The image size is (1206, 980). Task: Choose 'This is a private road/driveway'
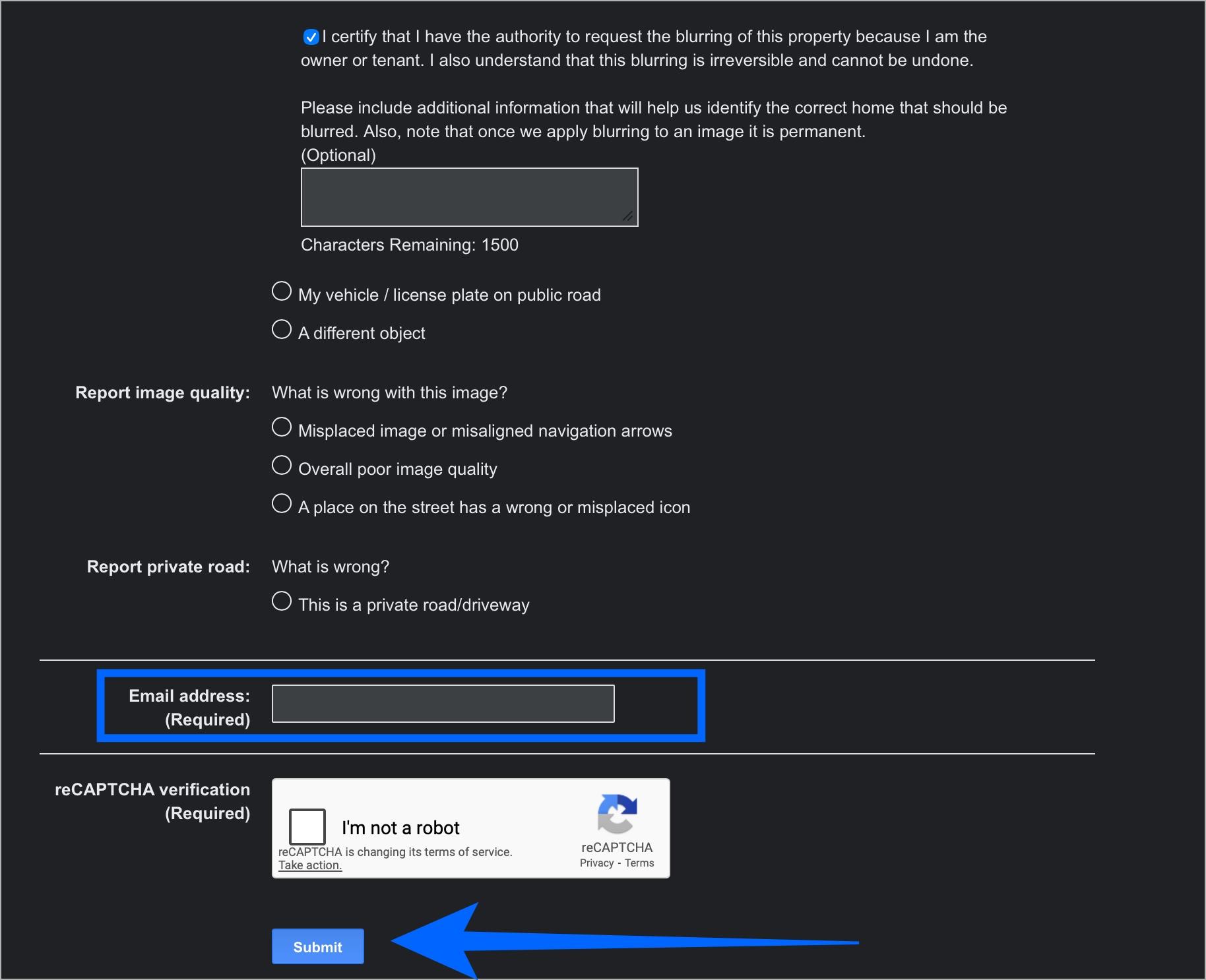[282, 601]
